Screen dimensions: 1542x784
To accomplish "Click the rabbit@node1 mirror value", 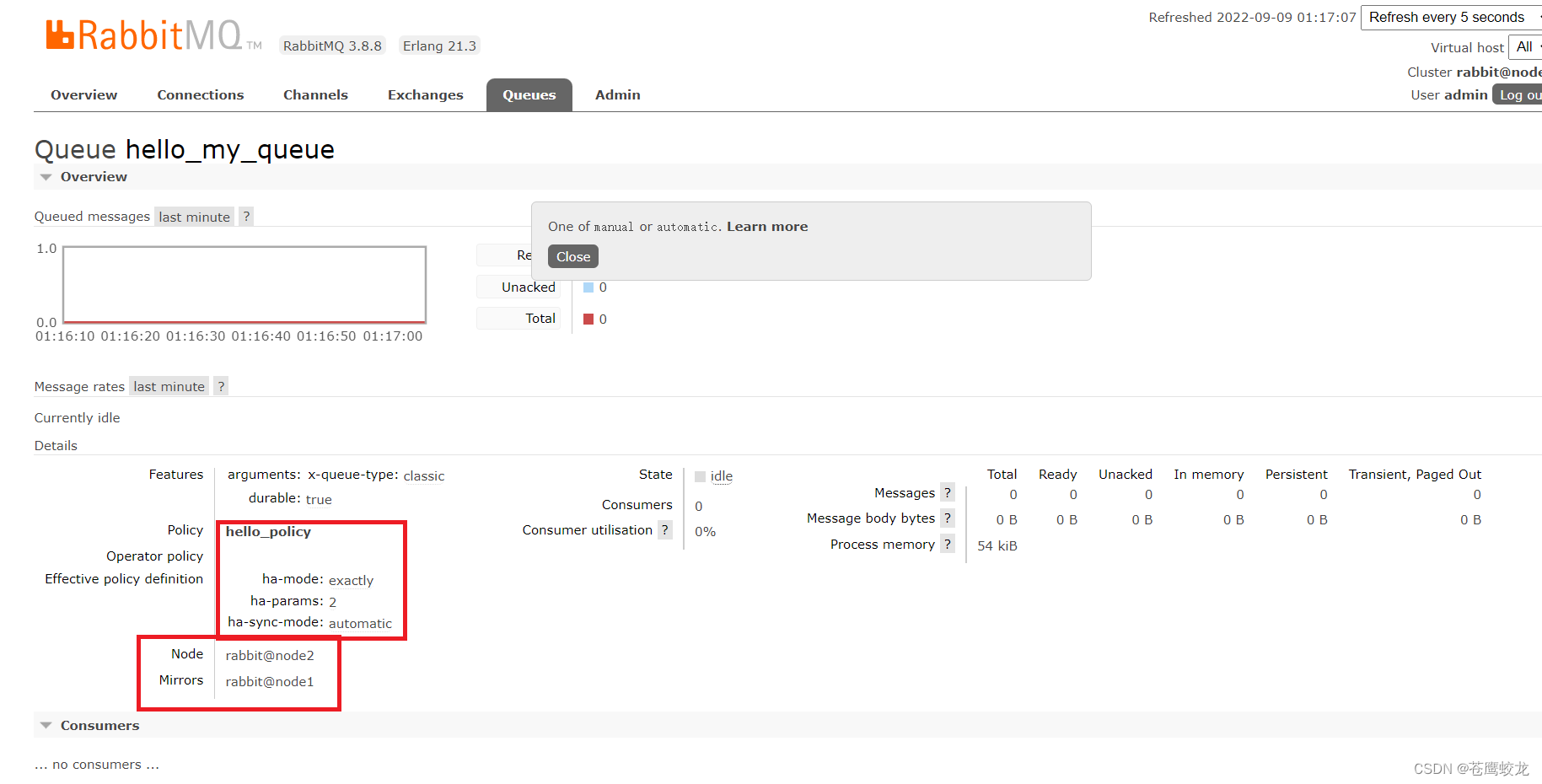I will click(x=270, y=682).
